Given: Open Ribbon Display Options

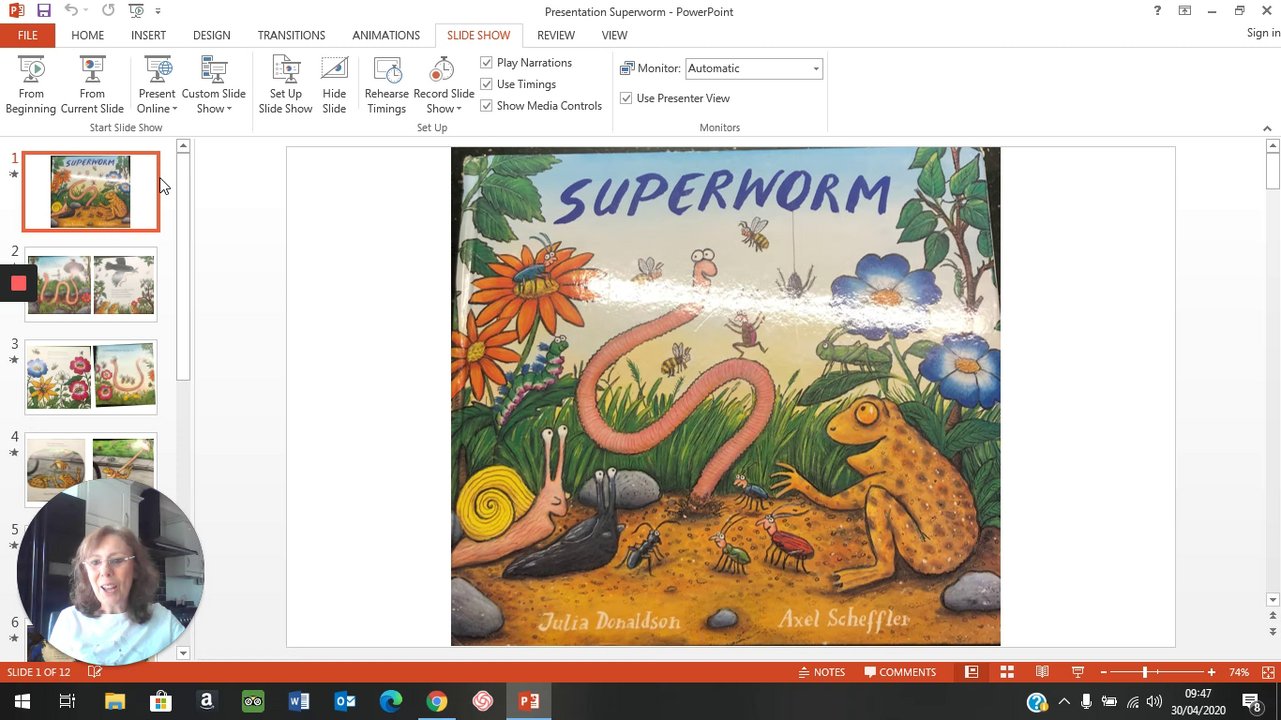Looking at the screenshot, I should coord(1185,11).
